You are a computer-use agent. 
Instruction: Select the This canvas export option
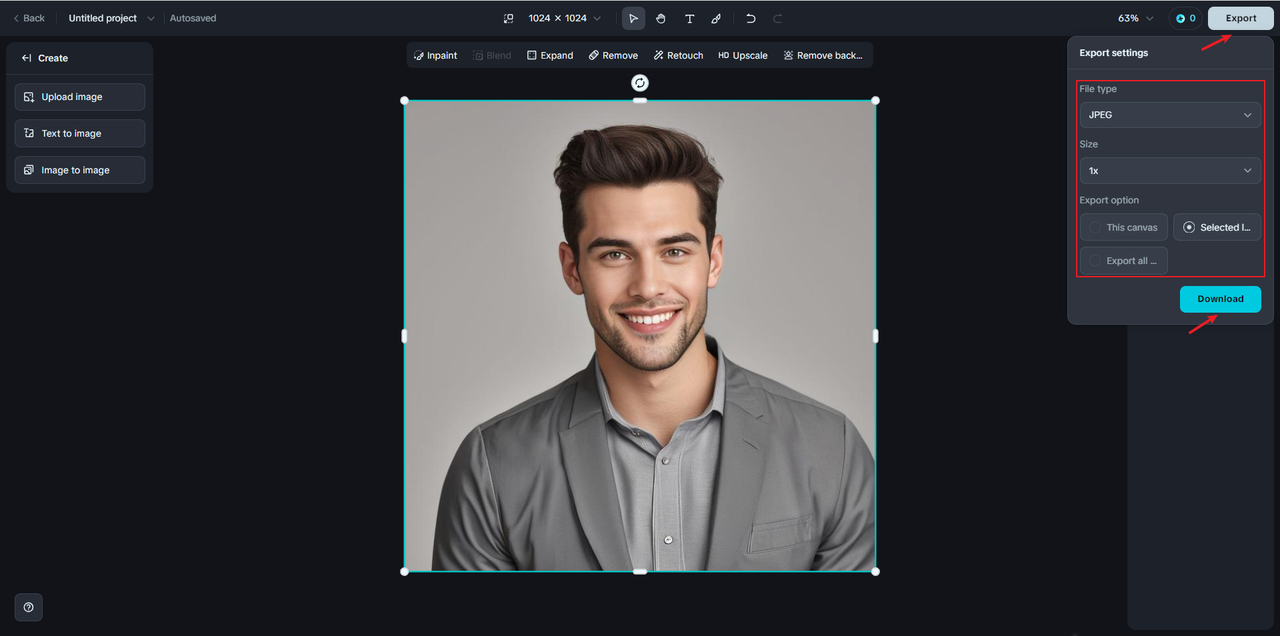pyautogui.click(x=1123, y=227)
